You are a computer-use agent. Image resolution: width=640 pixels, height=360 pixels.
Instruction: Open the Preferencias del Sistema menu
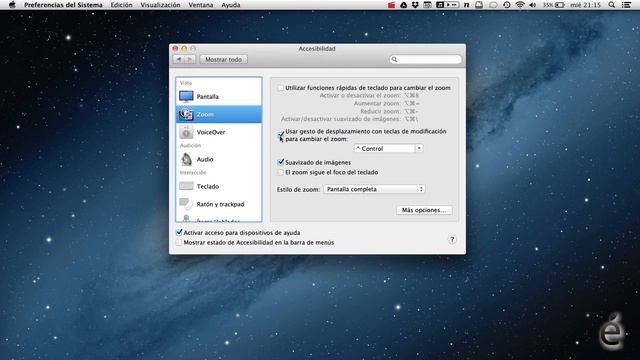pos(63,5)
